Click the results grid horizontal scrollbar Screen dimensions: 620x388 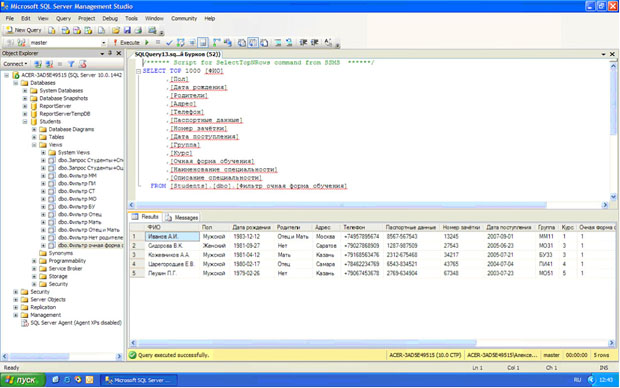pyautogui.click(x=307, y=343)
